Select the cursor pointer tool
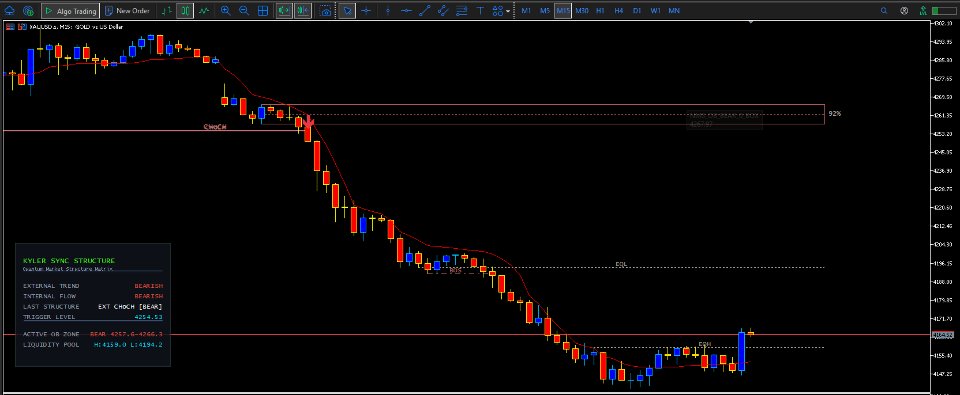The image size is (960, 395). click(347, 11)
